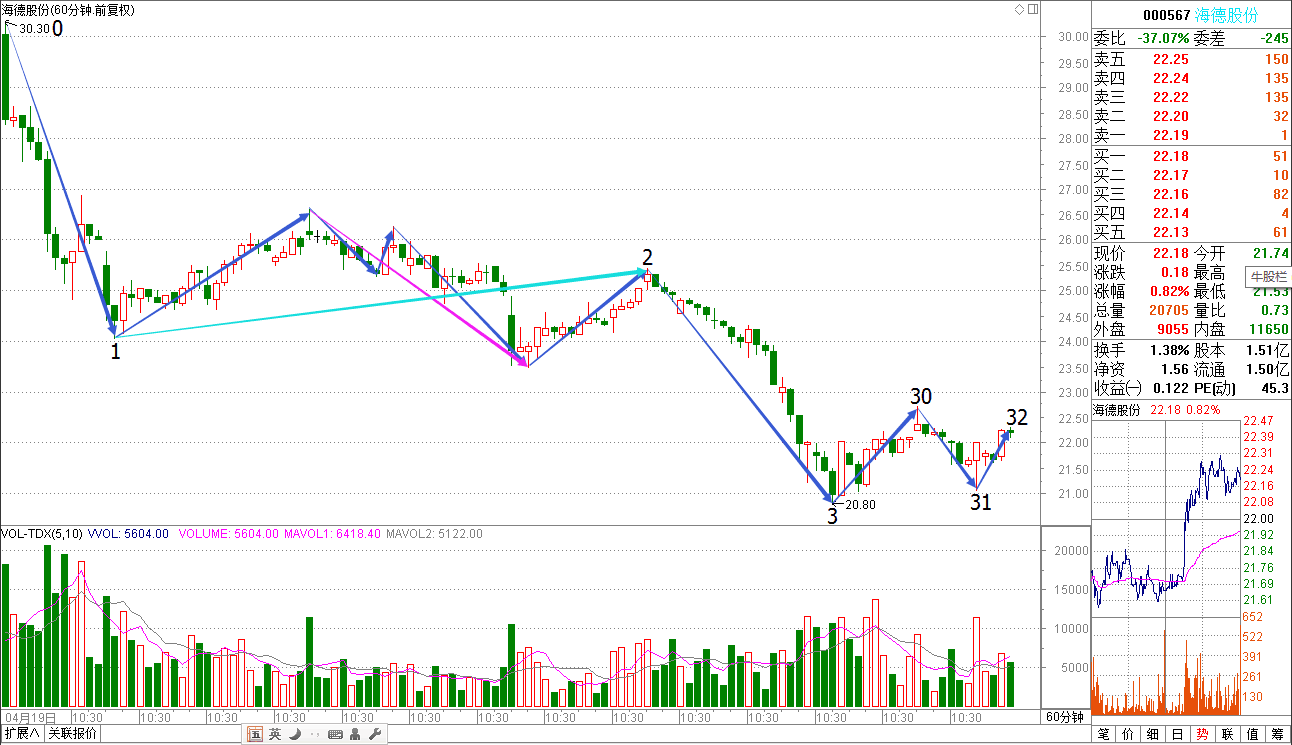
Task: Click the 60分钟 period label
Action: tap(1065, 717)
